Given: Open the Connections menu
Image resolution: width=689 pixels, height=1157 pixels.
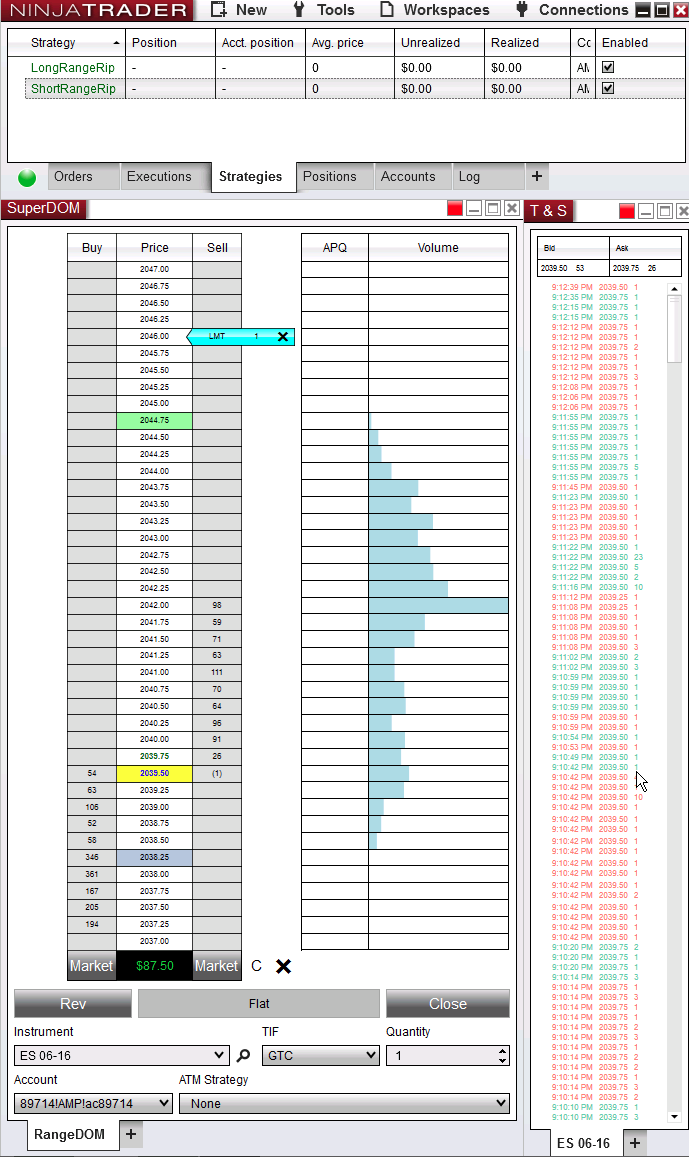Looking at the screenshot, I should click(572, 10).
